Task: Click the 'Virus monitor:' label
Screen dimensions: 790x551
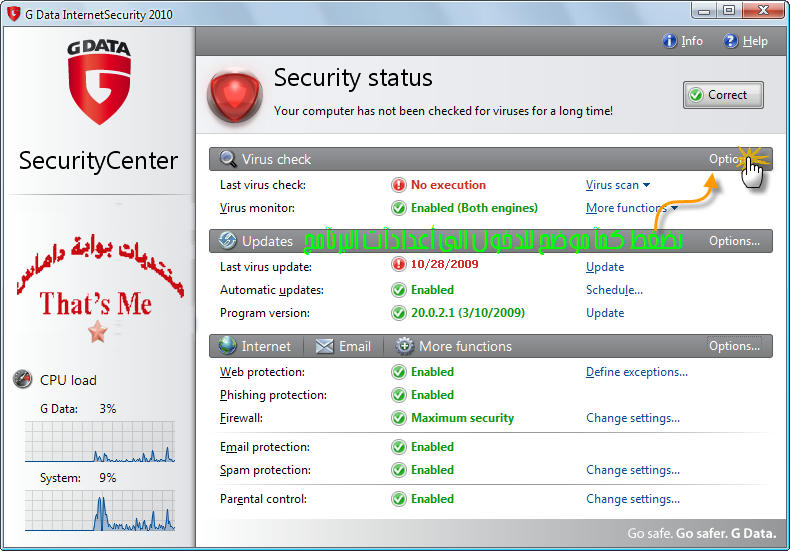Action: 257,208
